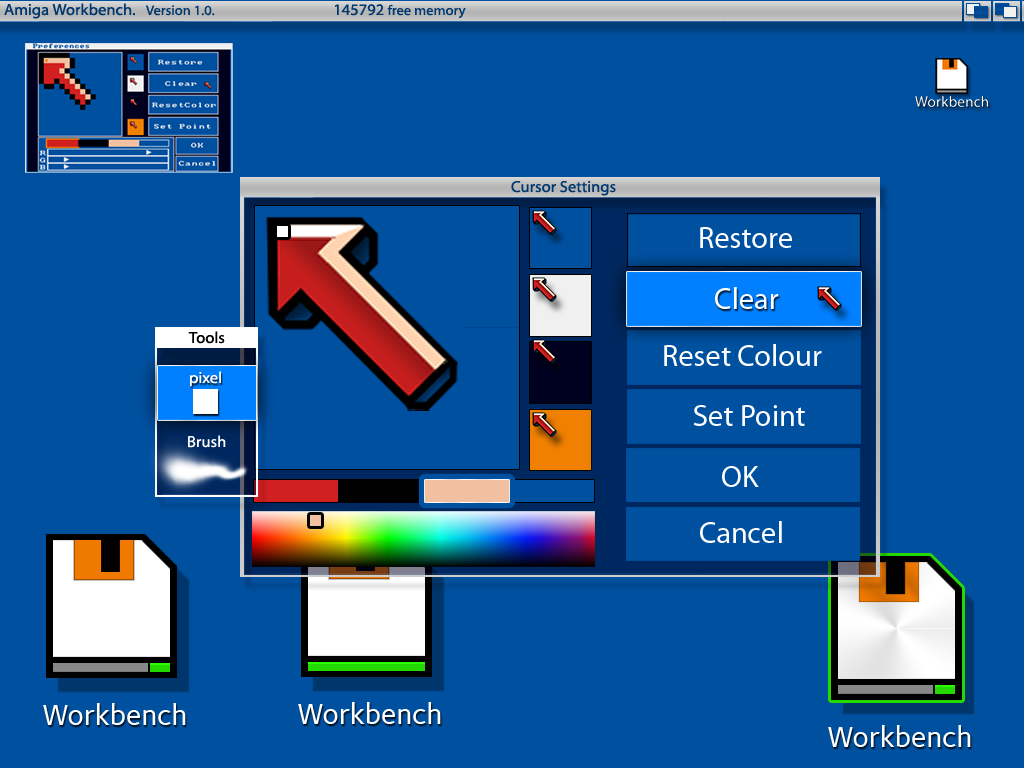Click OK in the small Preferences window
Screen dimensions: 1024x768
click(197, 145)
